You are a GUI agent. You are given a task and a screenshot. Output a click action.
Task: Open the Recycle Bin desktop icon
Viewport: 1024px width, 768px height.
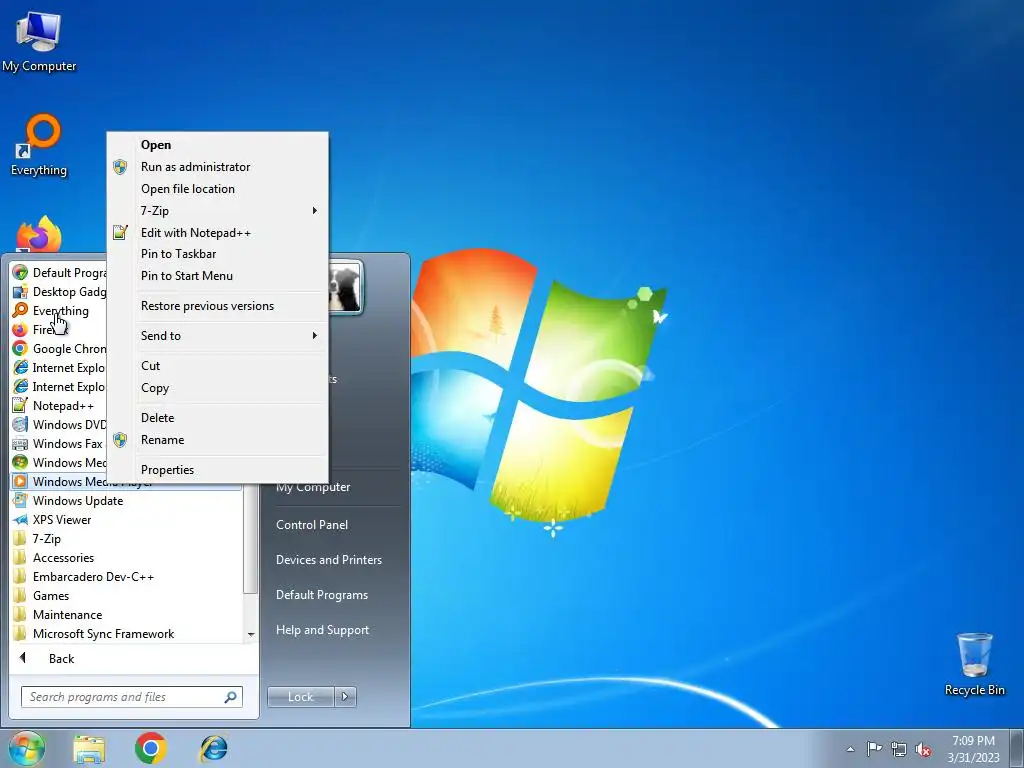click(x=974, y=664)
